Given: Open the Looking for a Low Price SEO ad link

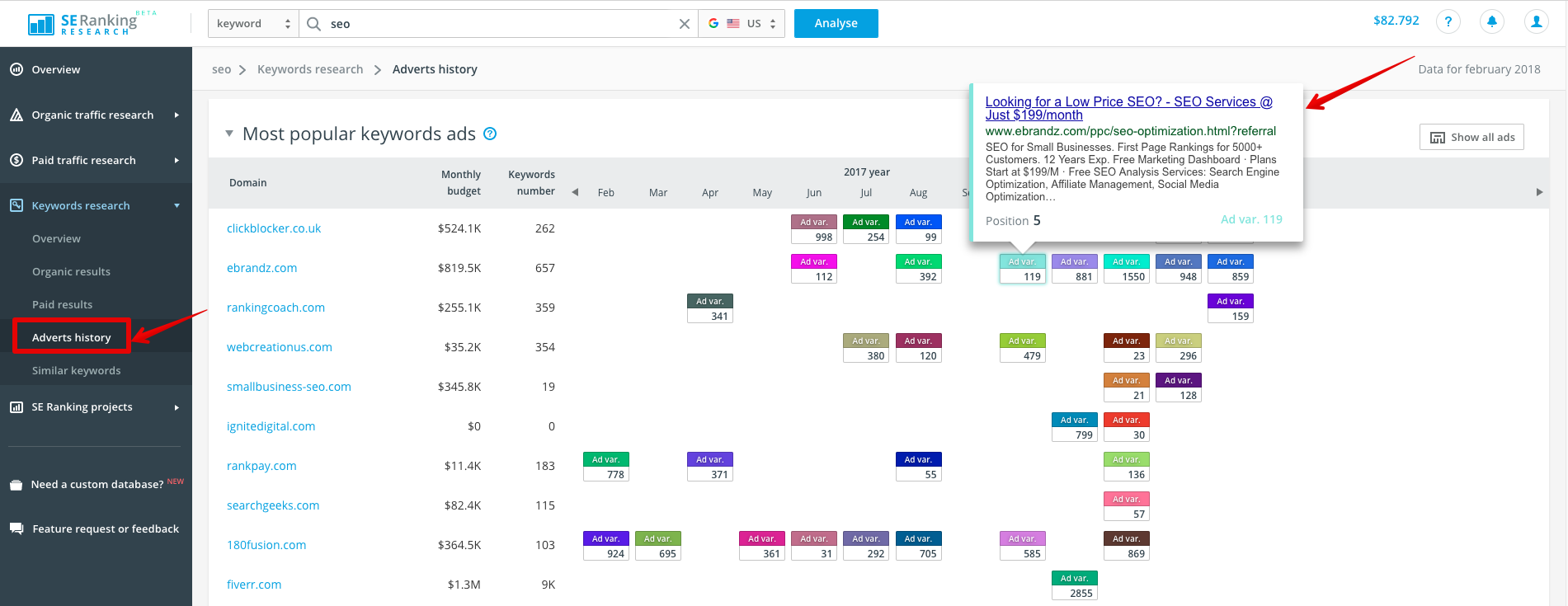Looking at the screenshot, I should pos(1128,108).
